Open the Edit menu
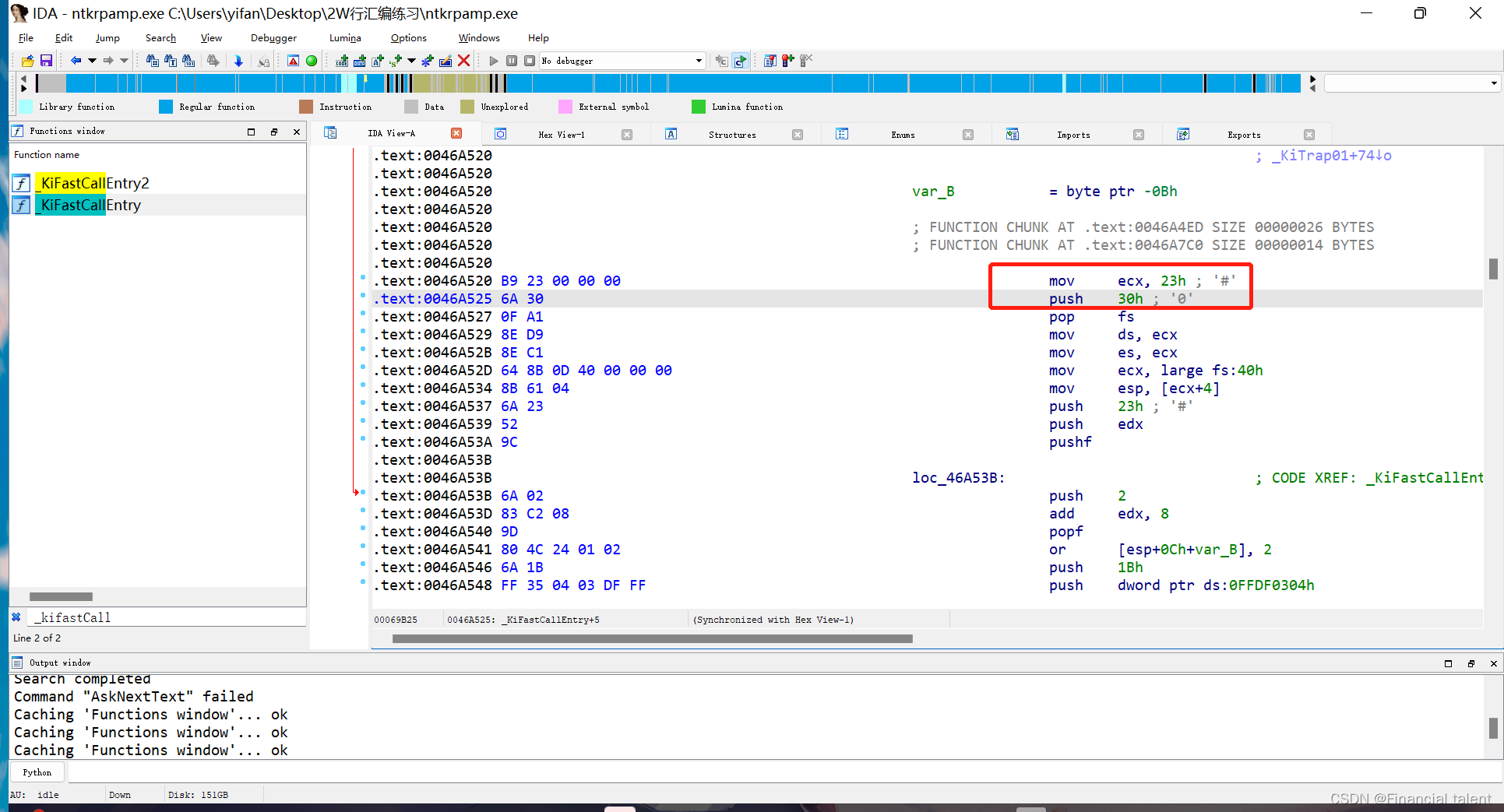 point(64,38)
